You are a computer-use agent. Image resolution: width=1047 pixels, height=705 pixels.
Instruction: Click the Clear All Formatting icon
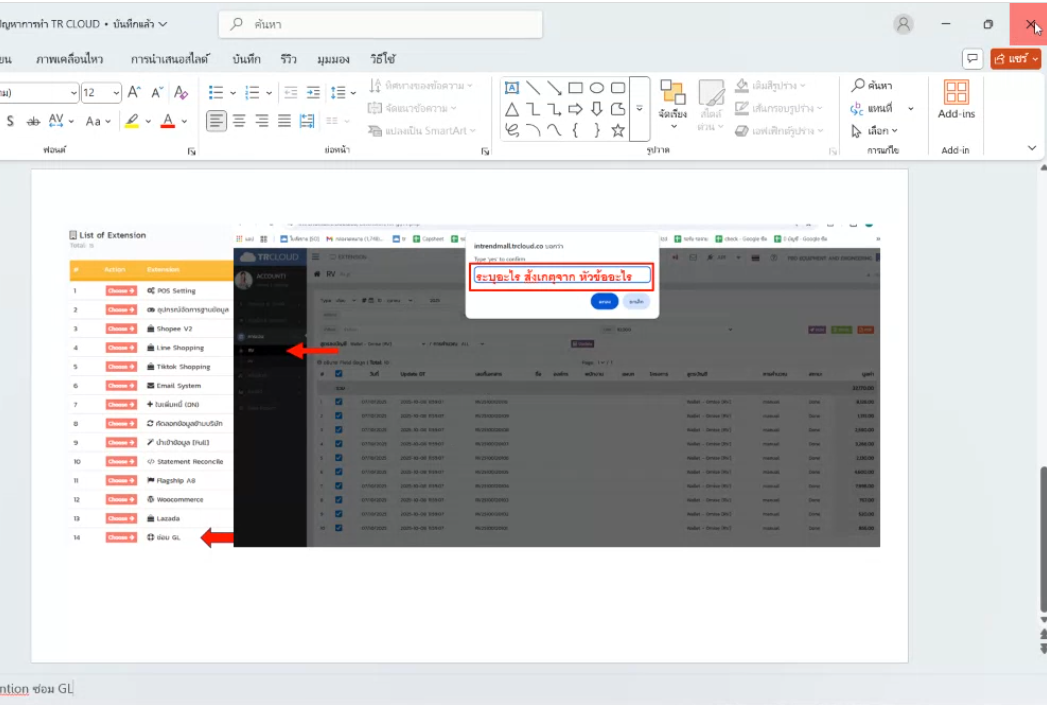(x=181, y=92)
